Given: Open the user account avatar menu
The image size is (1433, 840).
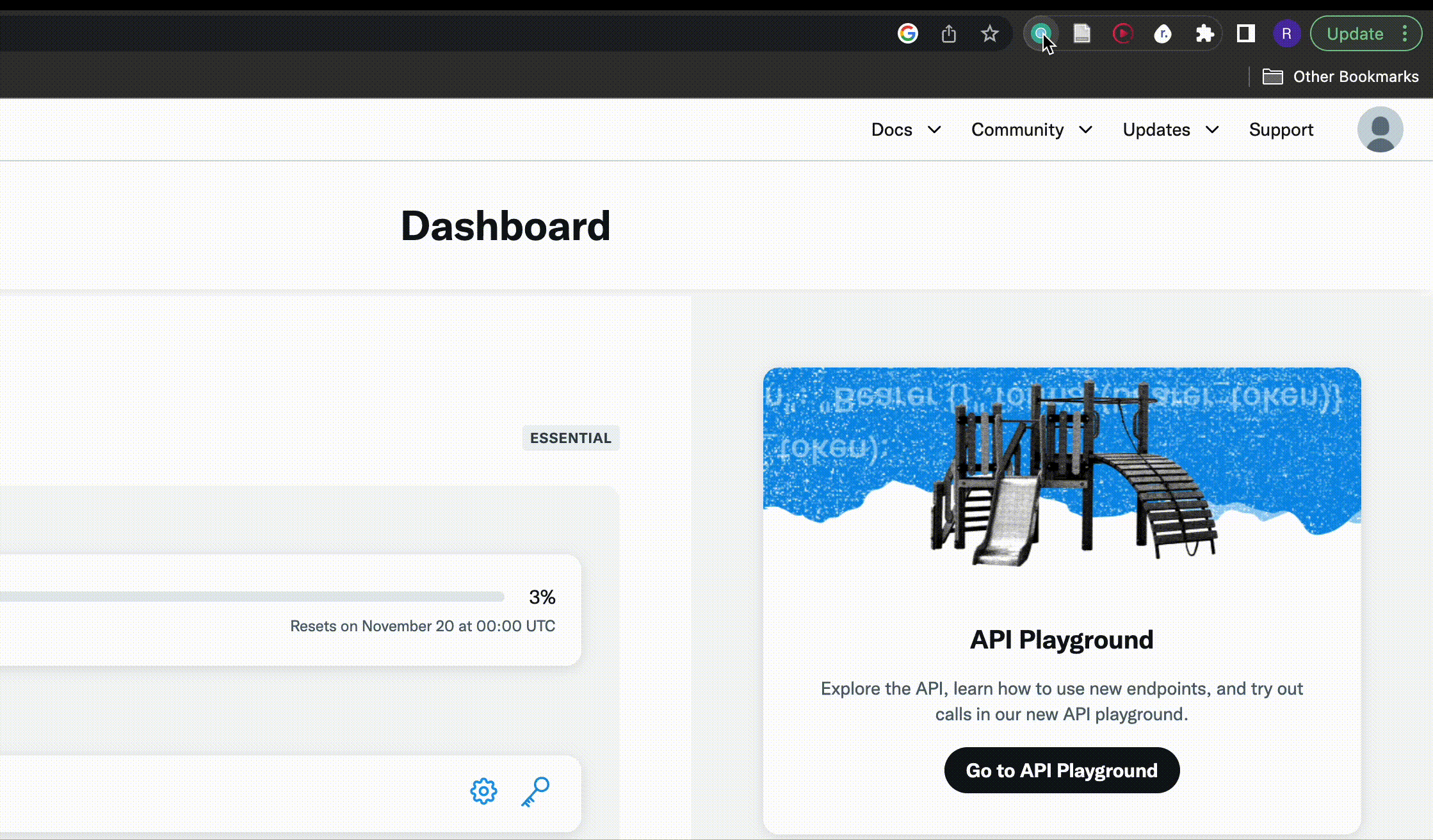Looking at the screenshot, I should coord(1380,129).
